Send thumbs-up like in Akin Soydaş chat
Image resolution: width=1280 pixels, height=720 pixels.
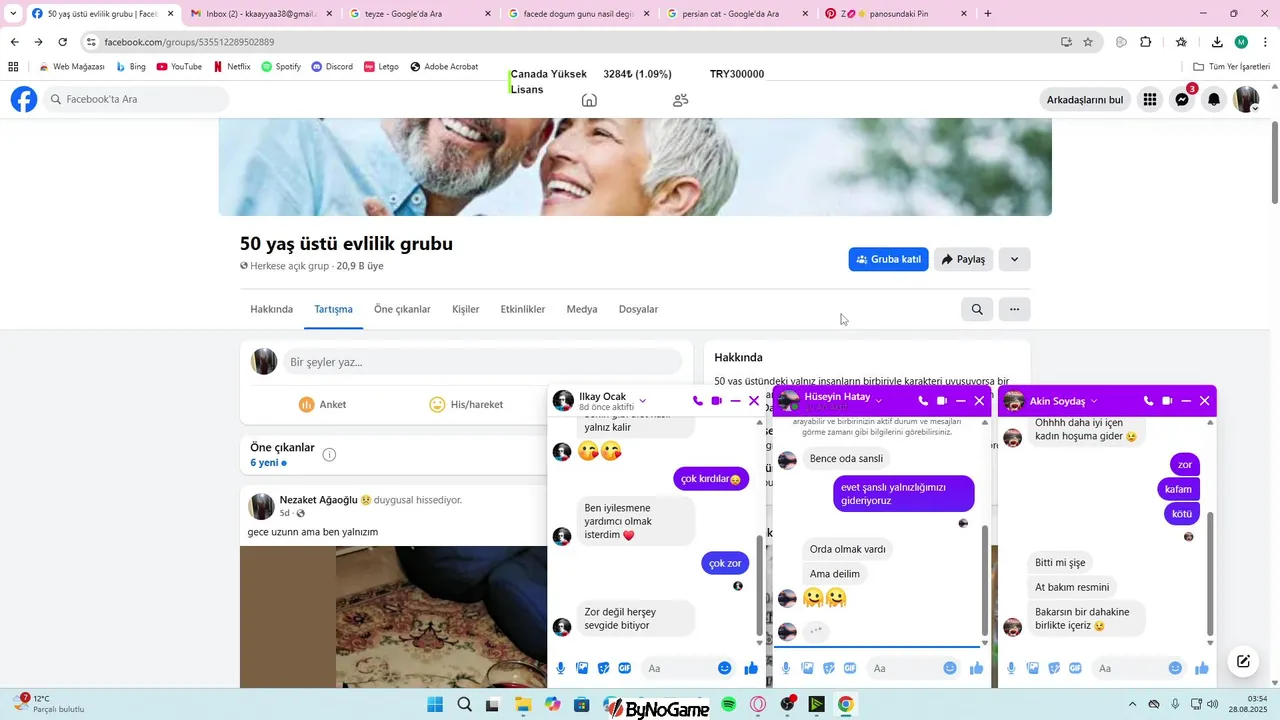1202,668
